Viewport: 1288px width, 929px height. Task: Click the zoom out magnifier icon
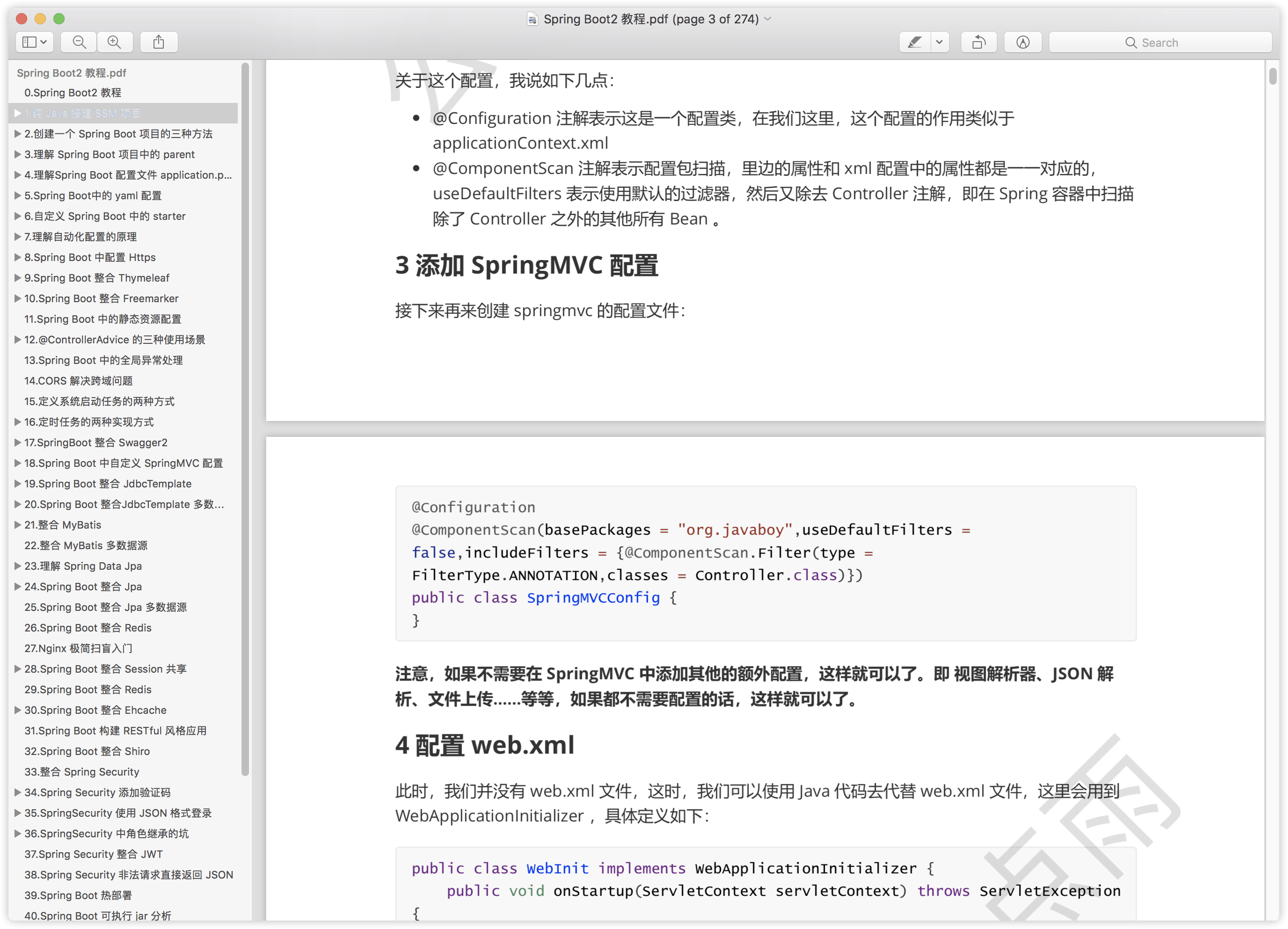(80, 43)
